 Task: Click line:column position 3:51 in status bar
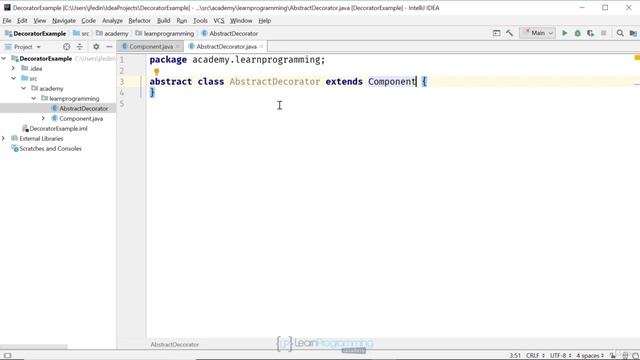(515, 356)
